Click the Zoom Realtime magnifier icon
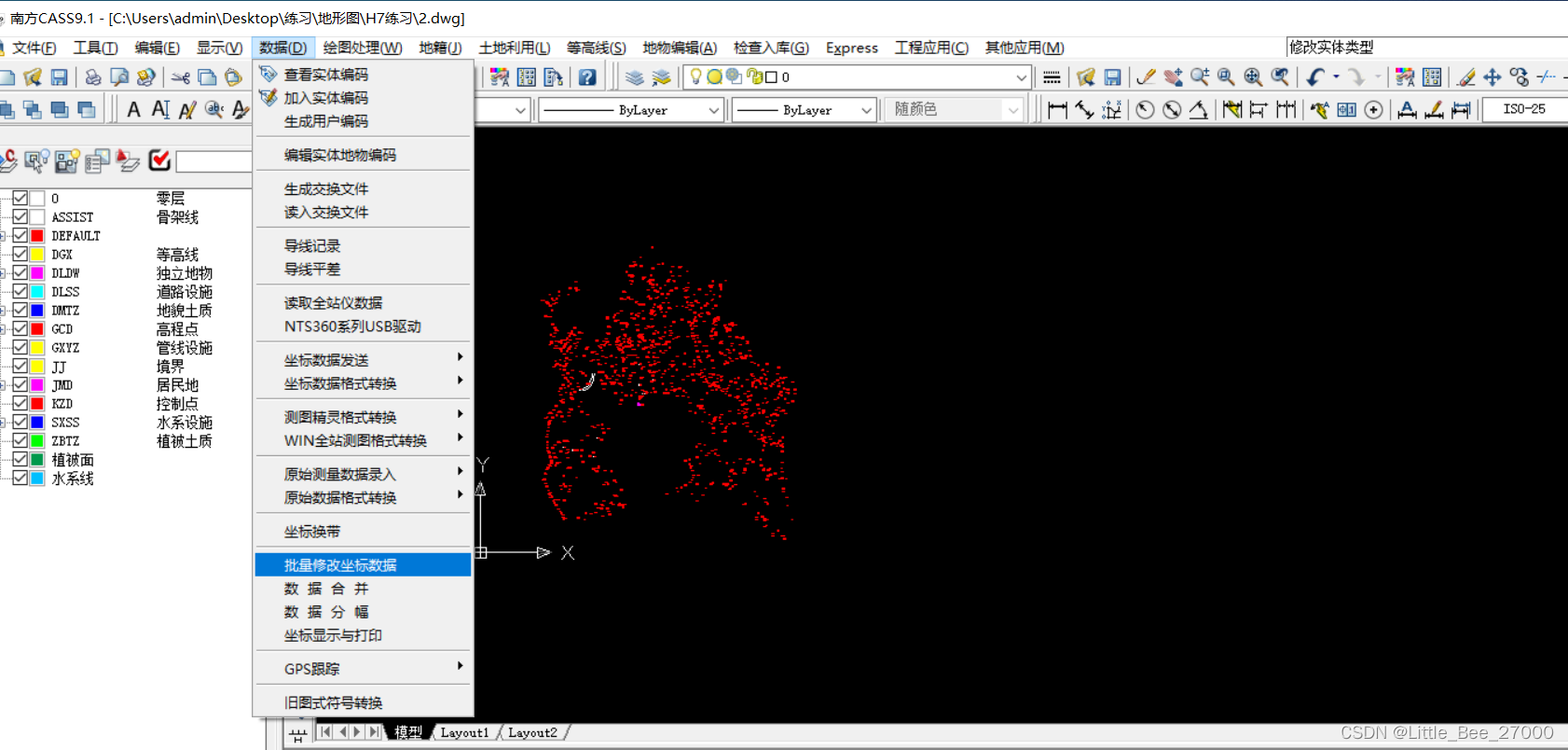The width and height of the screenshot is (1568, 750). point(1200,77)
